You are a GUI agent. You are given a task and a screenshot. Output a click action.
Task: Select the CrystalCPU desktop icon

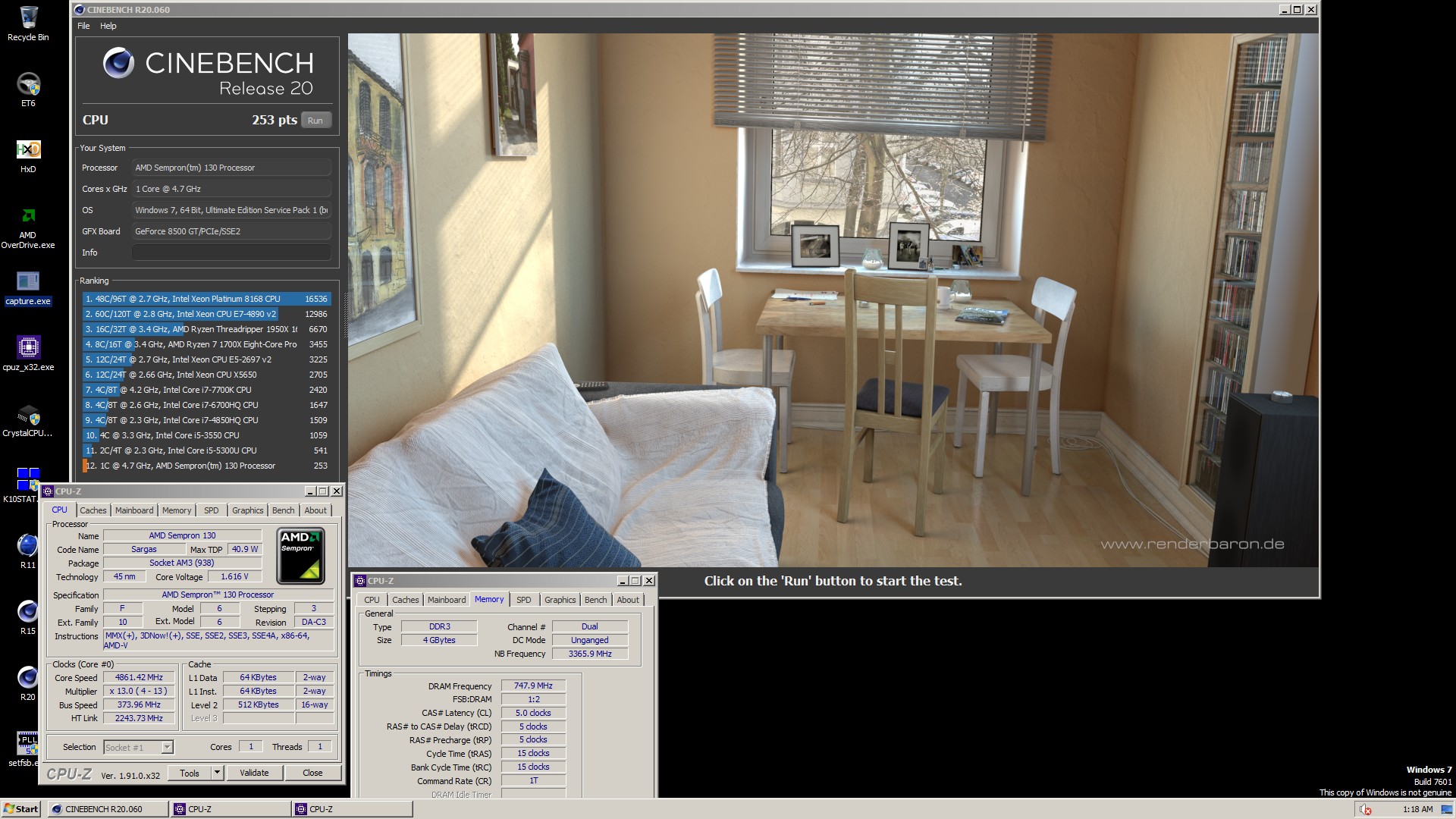(28, 420)
